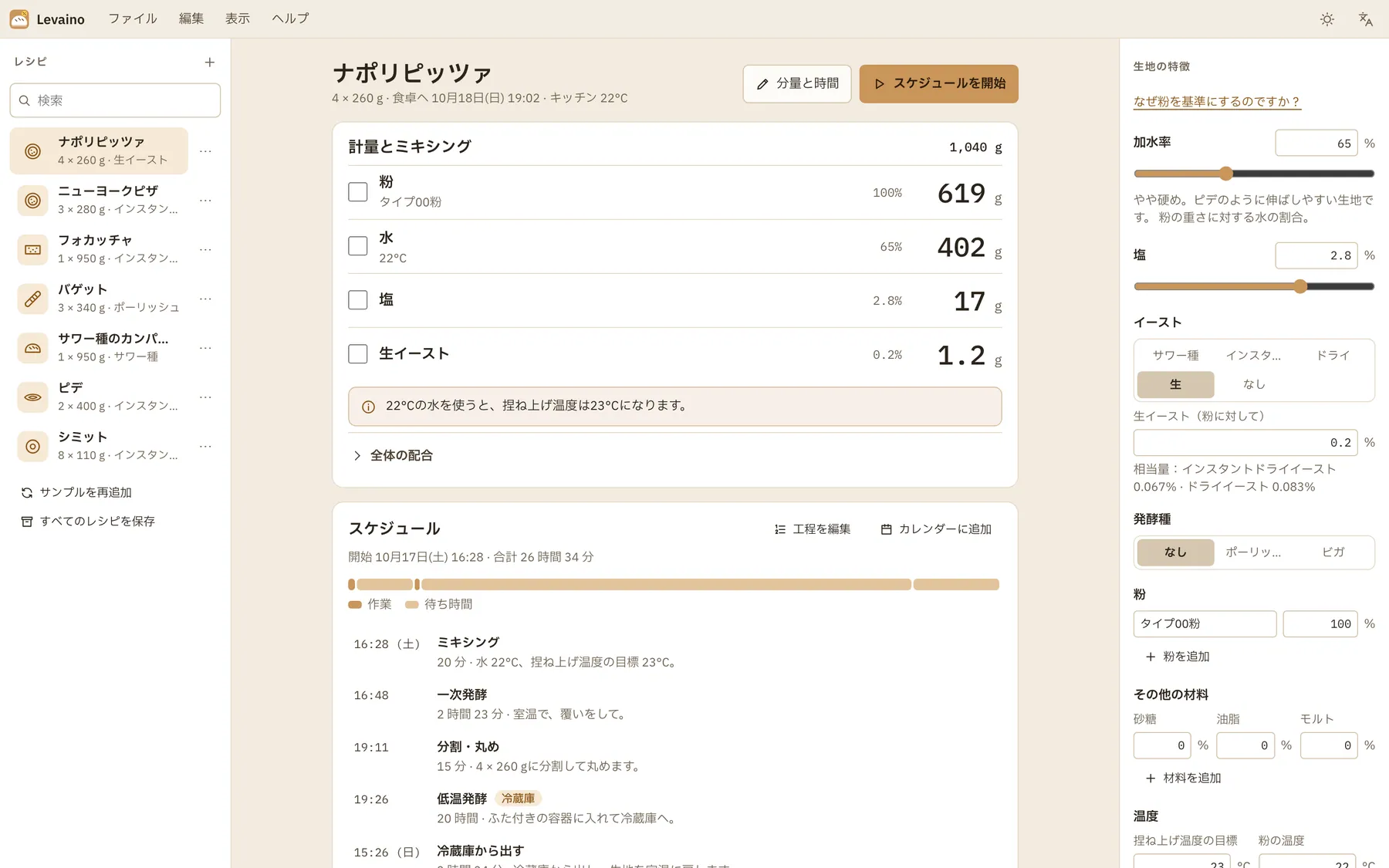
Task: Expand the 全体の配合 section
Action: tap(393, 456)
